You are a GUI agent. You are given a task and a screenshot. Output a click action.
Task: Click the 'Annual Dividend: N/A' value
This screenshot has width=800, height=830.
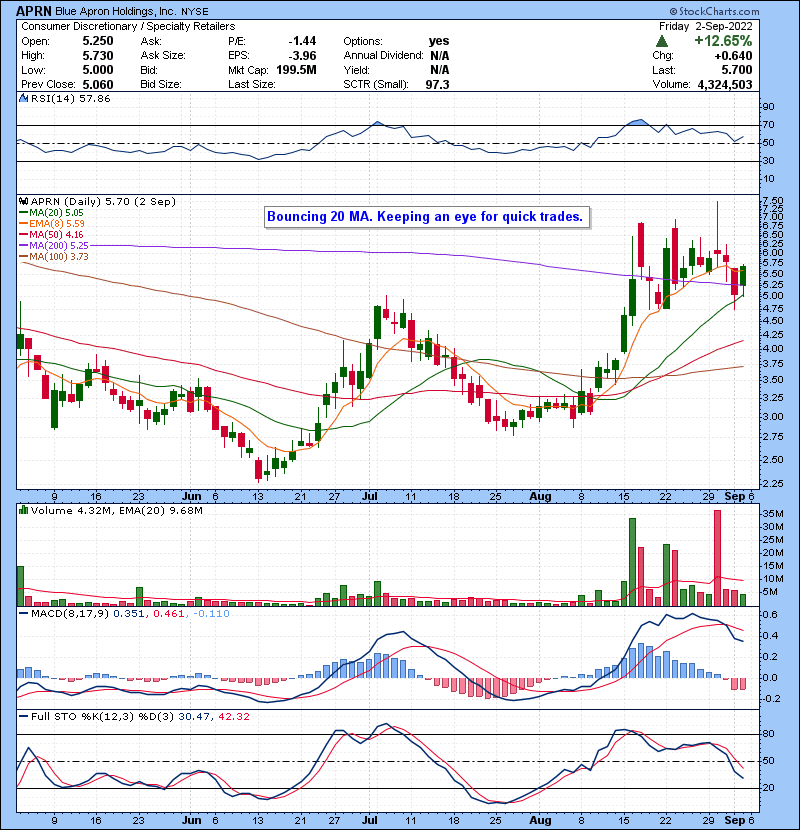pos(439,56)
